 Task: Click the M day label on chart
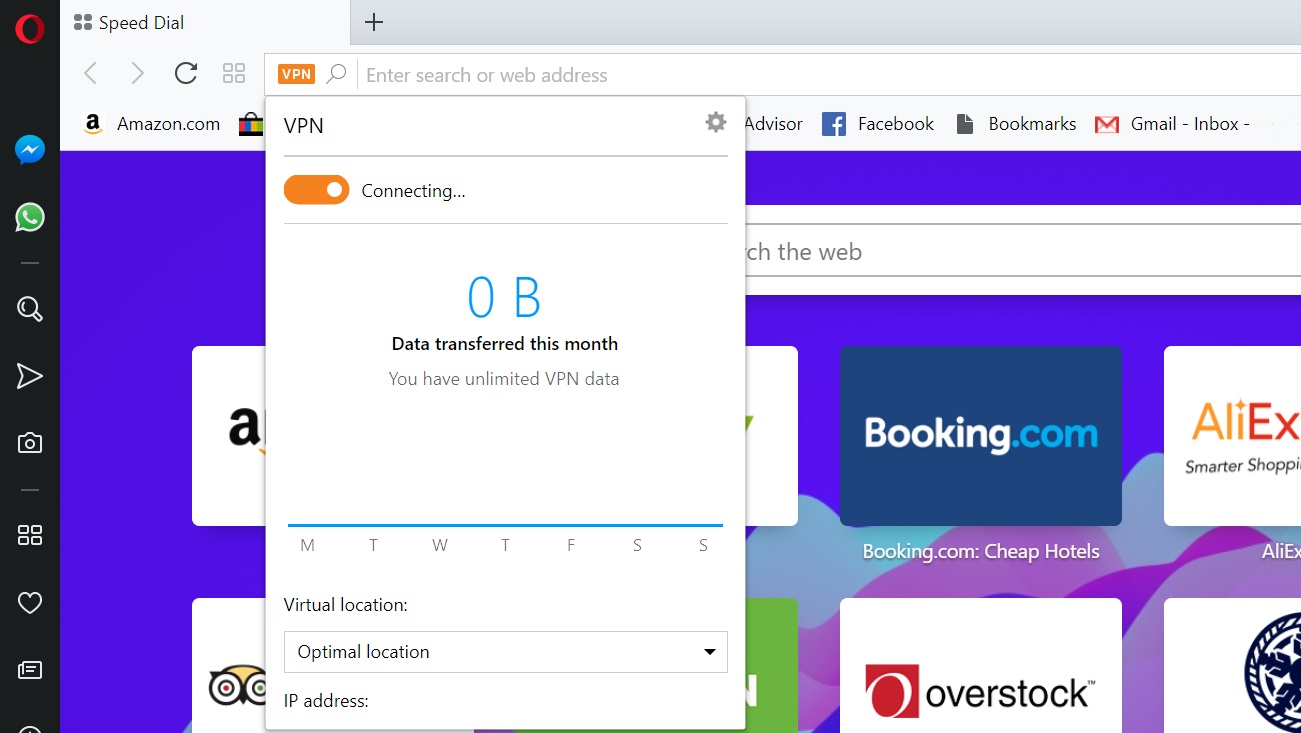[307, 545]
